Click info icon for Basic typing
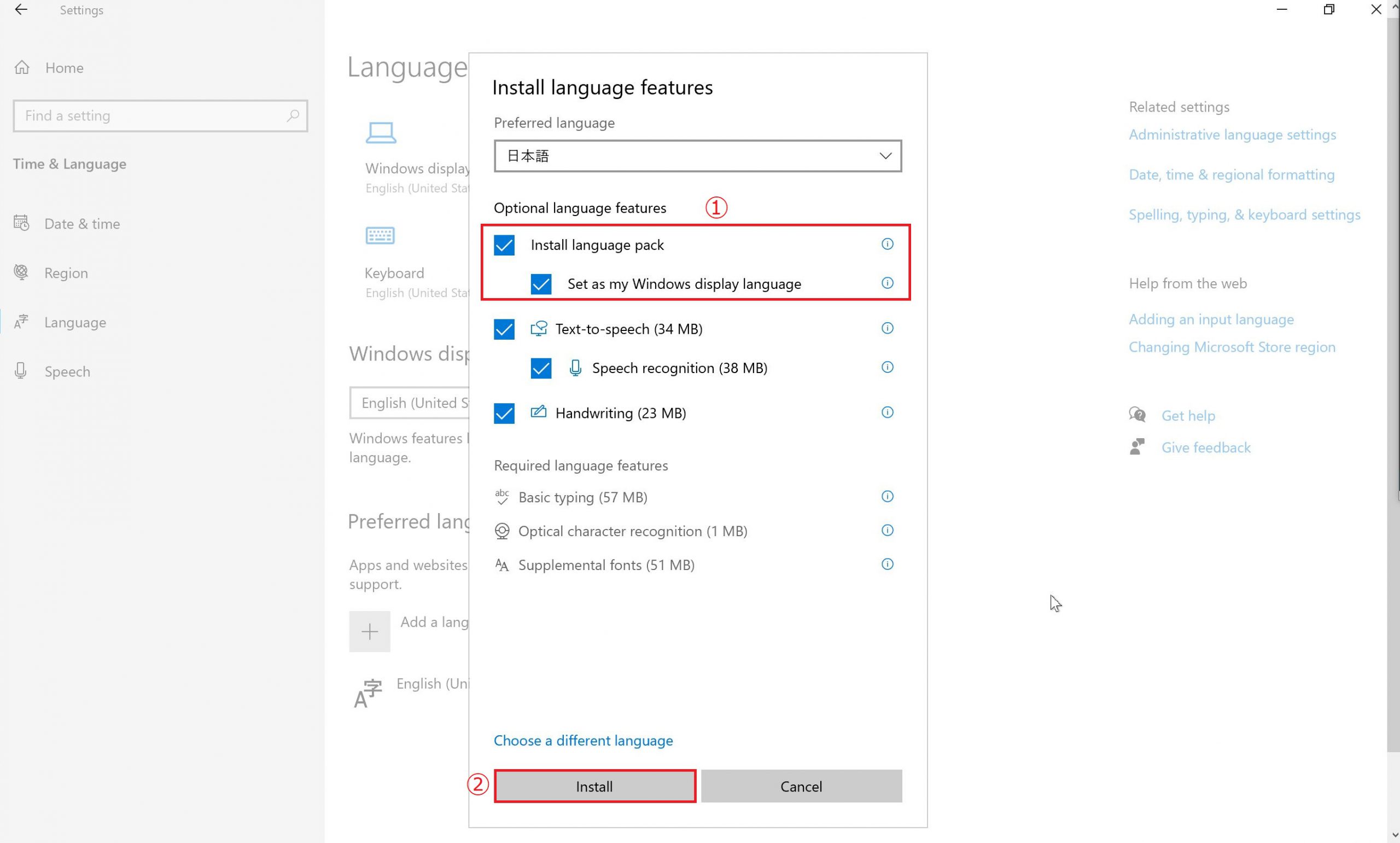This screenshot has width=1400, height=843. [887, 497]
